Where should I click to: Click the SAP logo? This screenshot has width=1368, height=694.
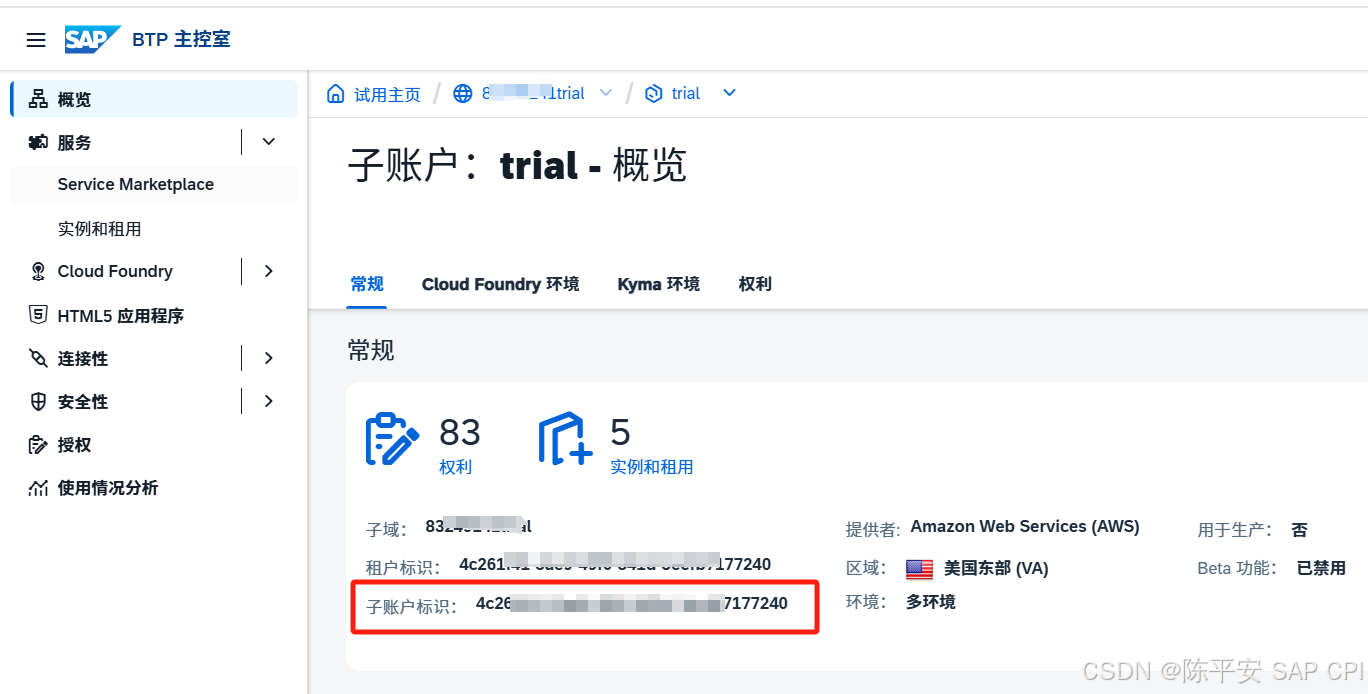click(x=93, y=39)
